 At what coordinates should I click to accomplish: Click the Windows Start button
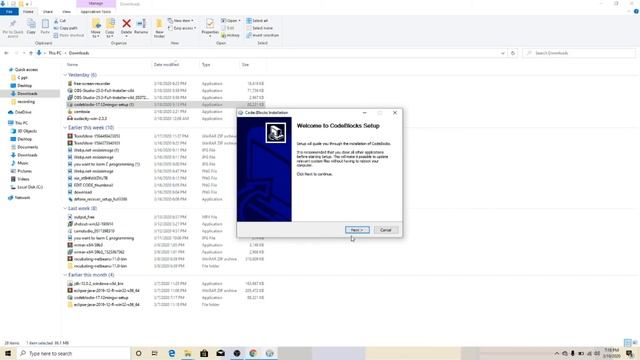click(x=8, y=353)
